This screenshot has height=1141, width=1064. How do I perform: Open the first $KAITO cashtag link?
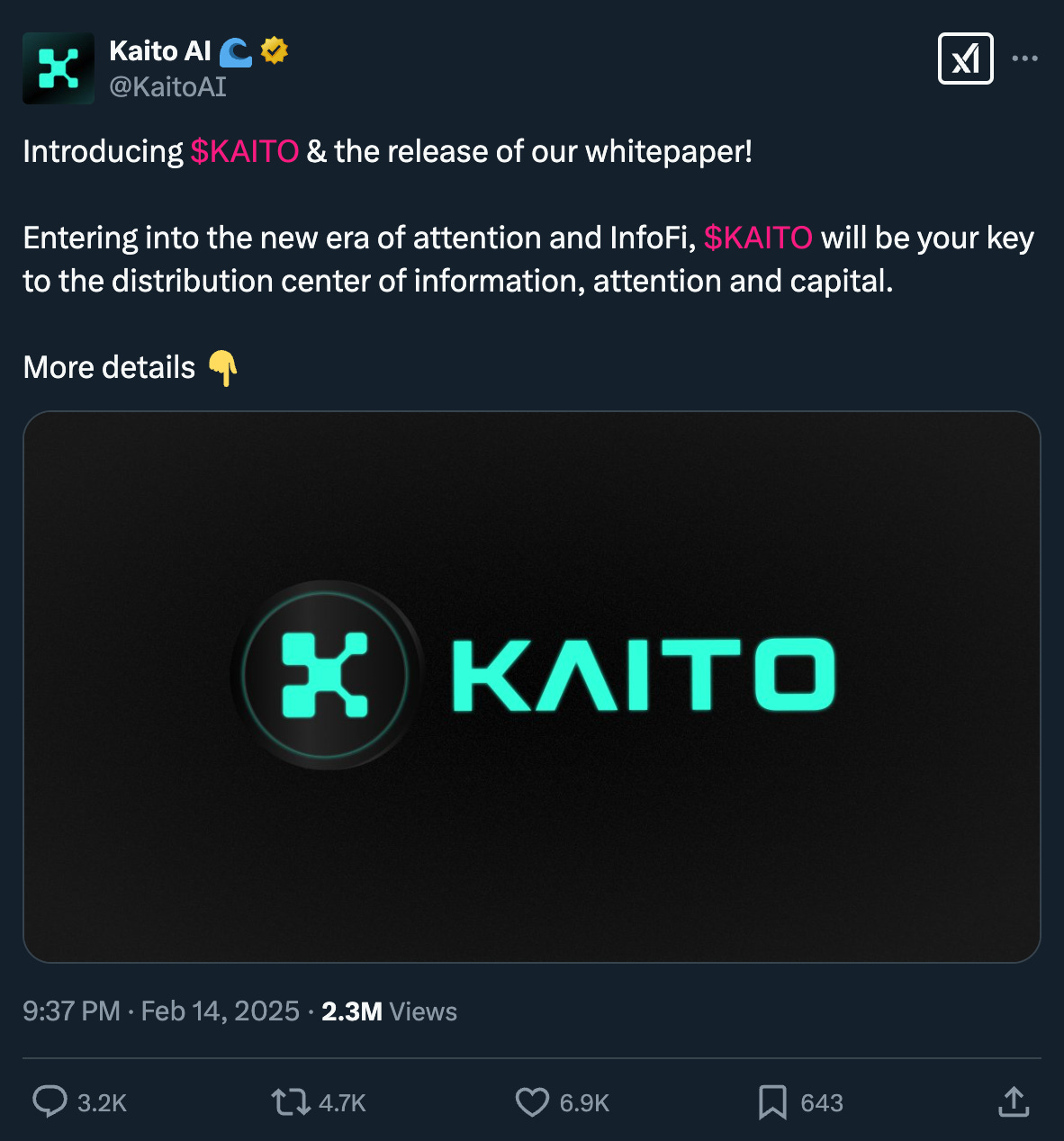pyautogui.click(x=244, y=151)
